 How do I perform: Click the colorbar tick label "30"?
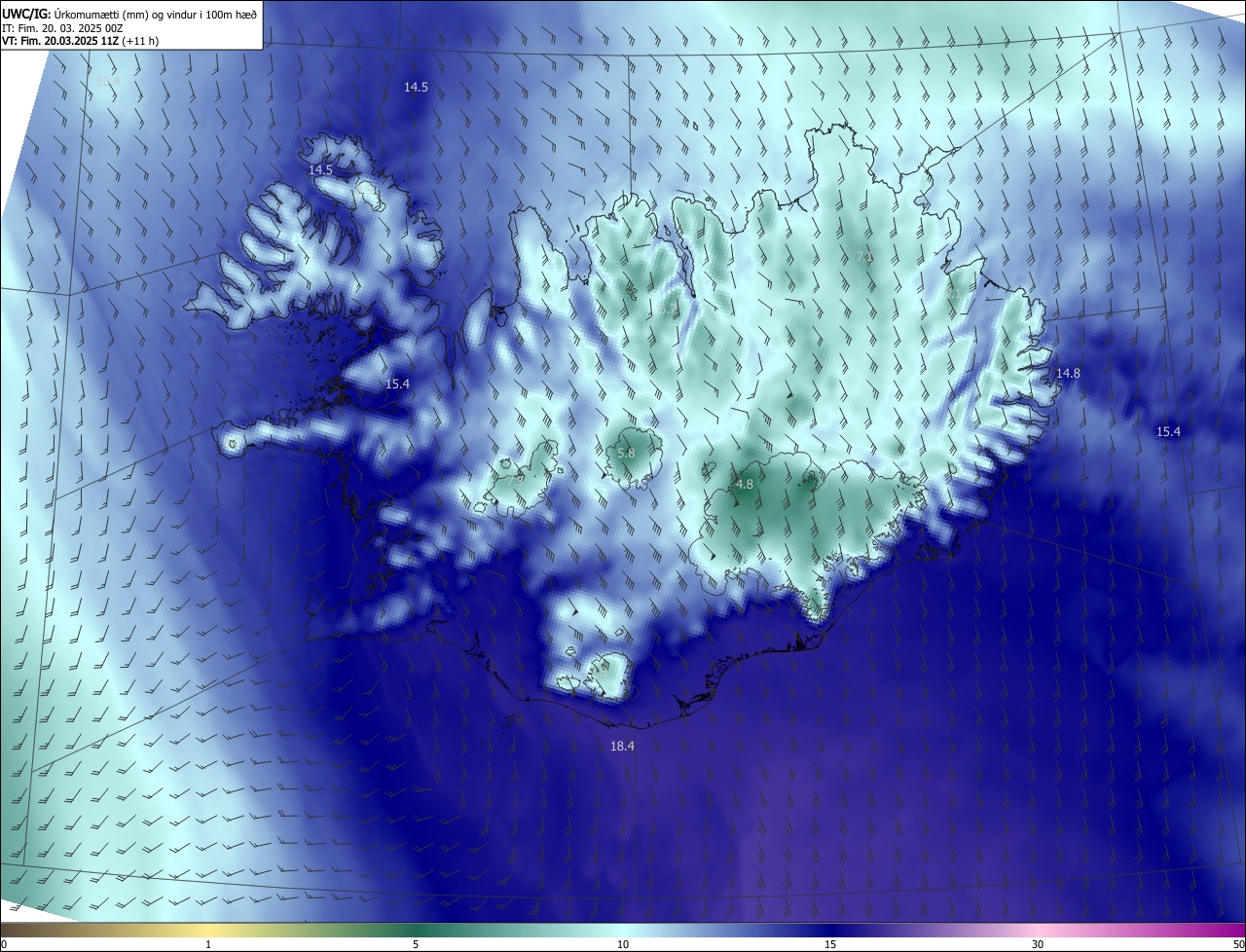tap(1038, 944)
